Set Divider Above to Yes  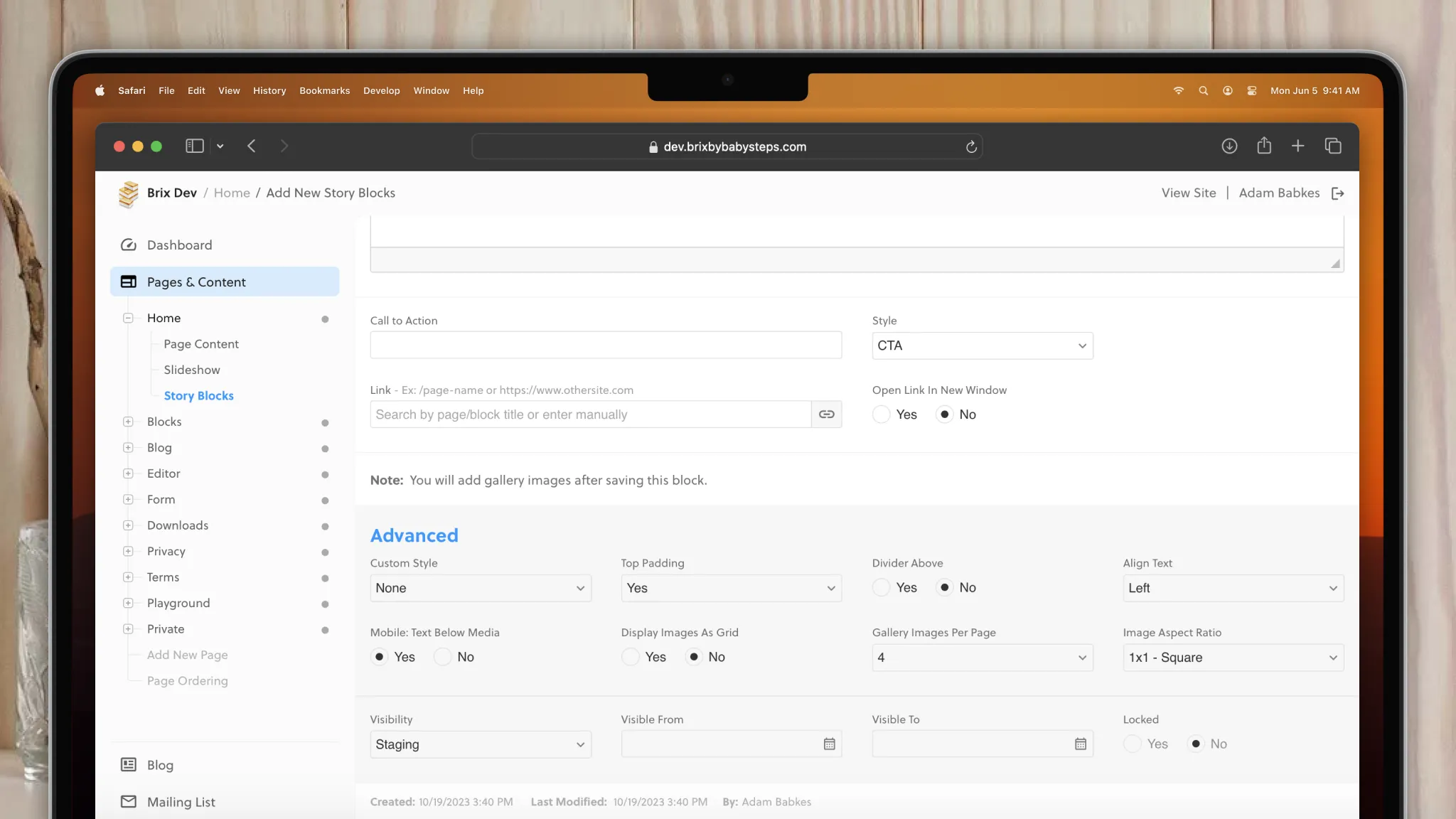click(881, 587)
